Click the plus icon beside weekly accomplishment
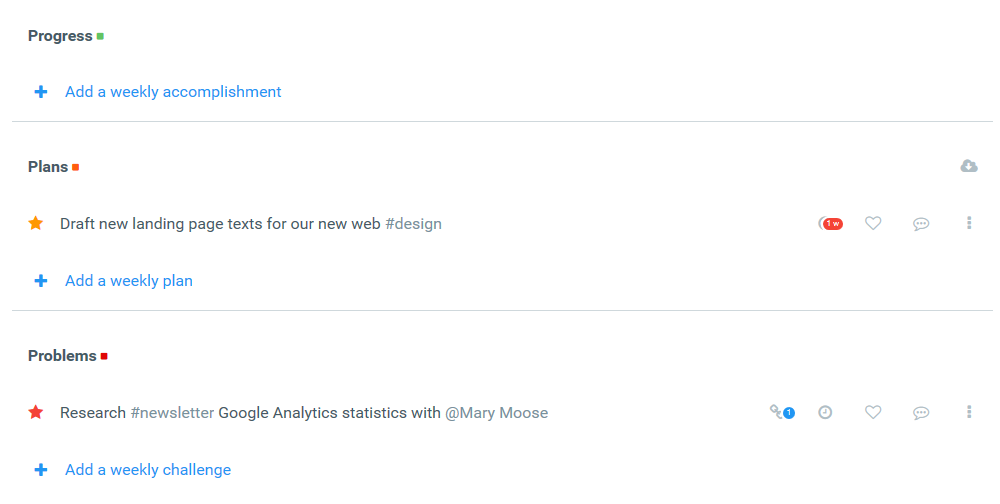The image size is (1000, 504). 41,92
